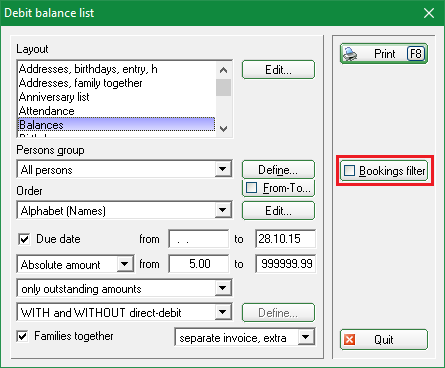Click the disabled Define button beside direct-debit
This screenshot has width=445, height=368.
point(278,313)
